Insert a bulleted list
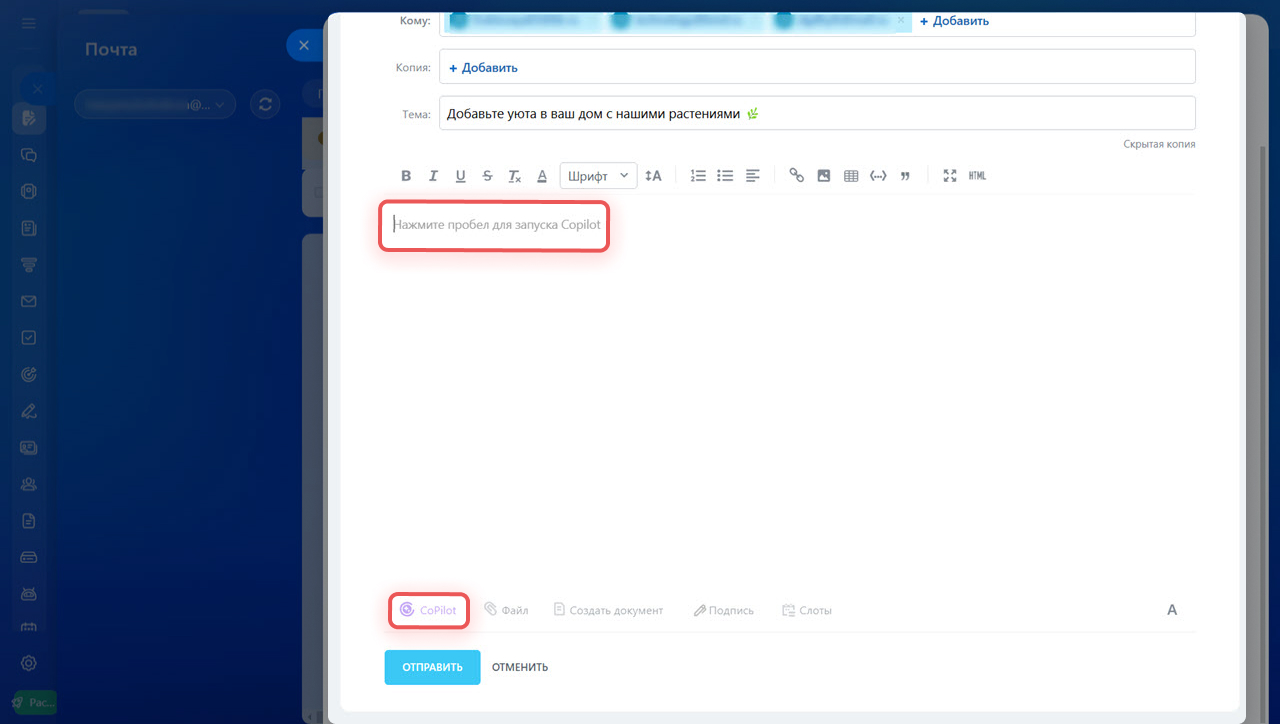This screenshot has height=724, width=1280. click(725, 176)
